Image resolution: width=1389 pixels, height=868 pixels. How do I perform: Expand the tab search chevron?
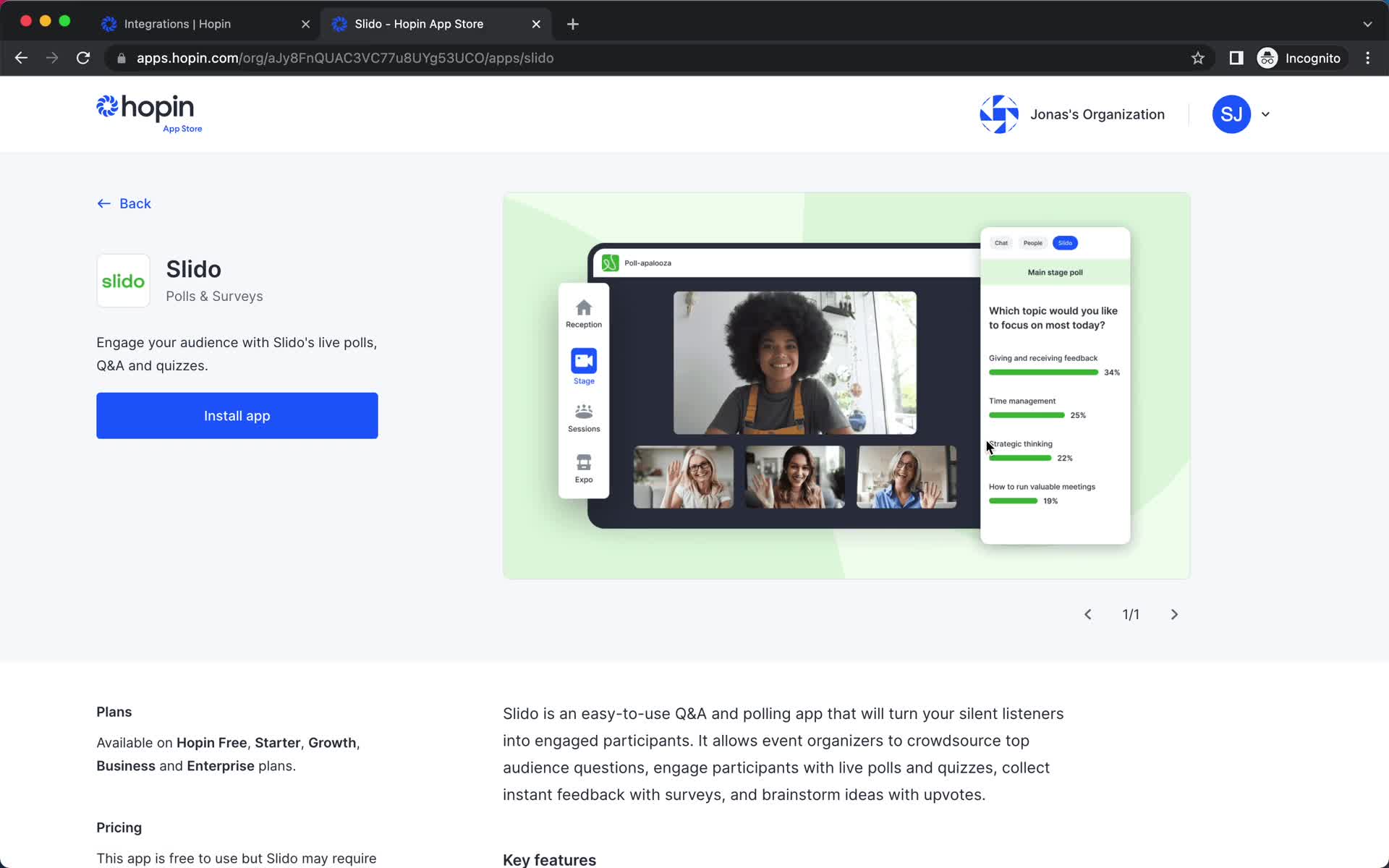click(1367, 24)
